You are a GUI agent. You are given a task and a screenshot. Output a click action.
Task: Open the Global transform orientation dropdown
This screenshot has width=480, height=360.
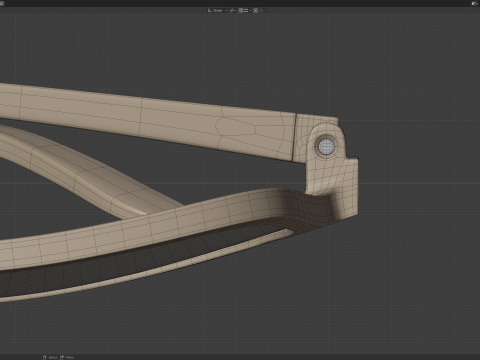(217, 11)
